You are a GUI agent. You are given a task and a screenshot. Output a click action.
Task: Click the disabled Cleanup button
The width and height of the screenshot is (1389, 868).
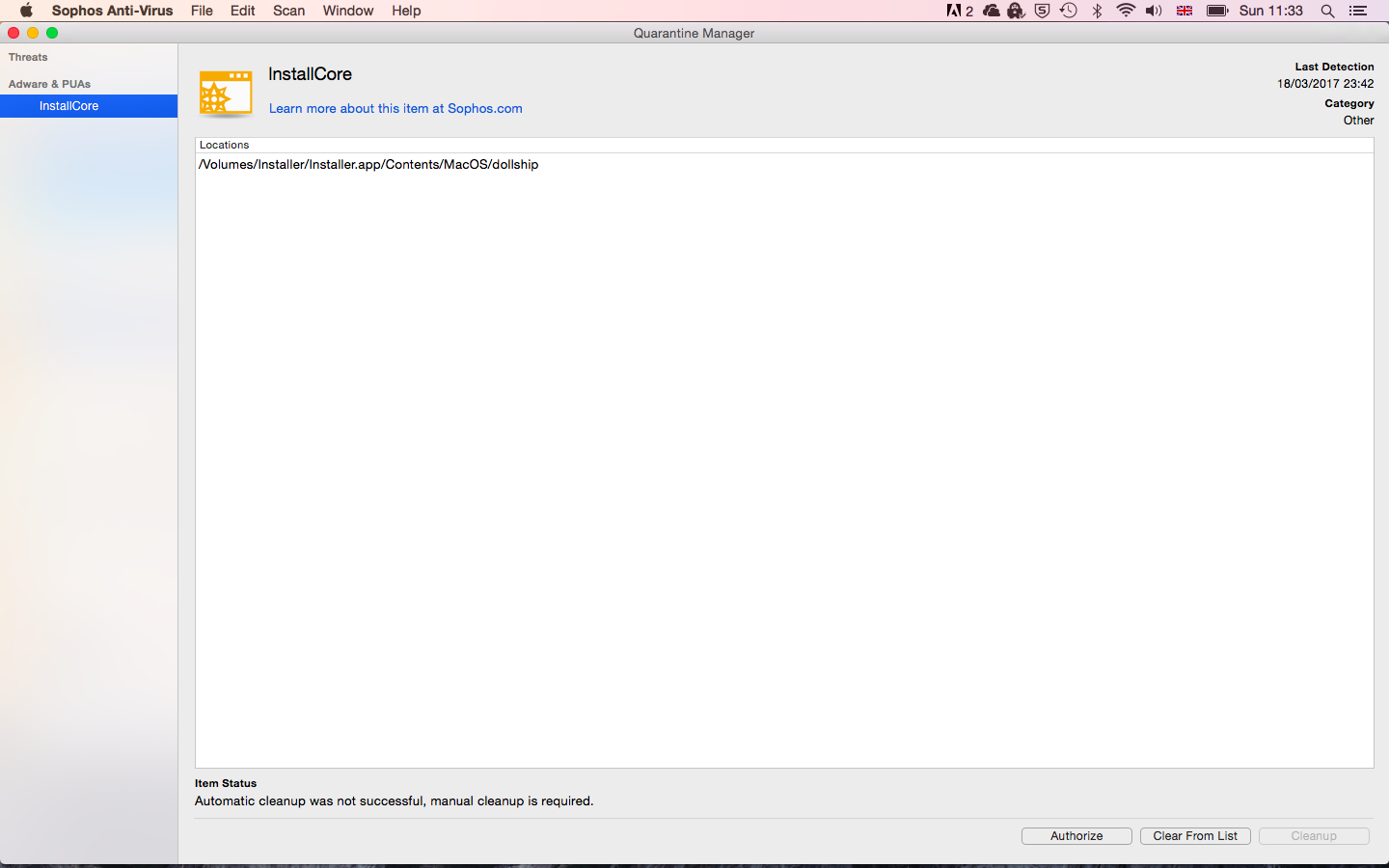[x=1314, y=836]
